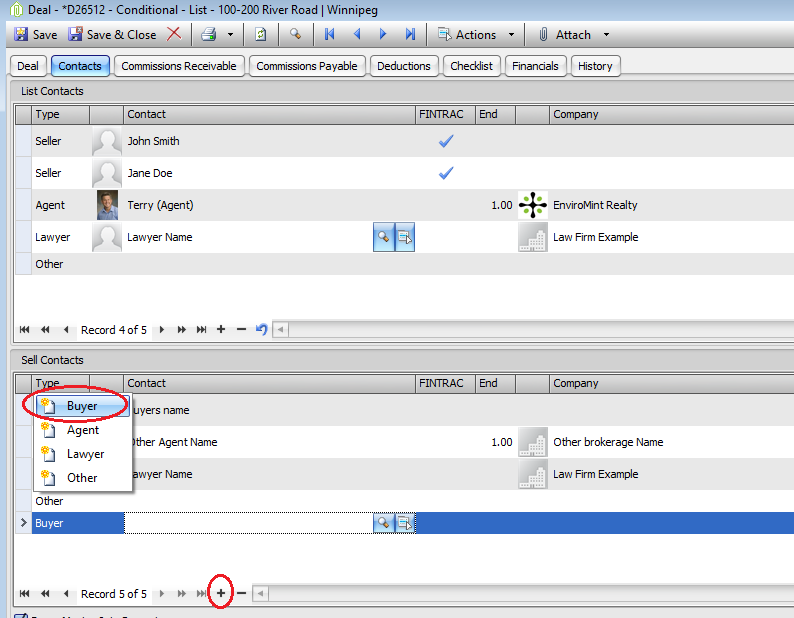Viewport: 794px width, 618px height.
Task: Go to next deal record arrow
Action: click(383, 34)
